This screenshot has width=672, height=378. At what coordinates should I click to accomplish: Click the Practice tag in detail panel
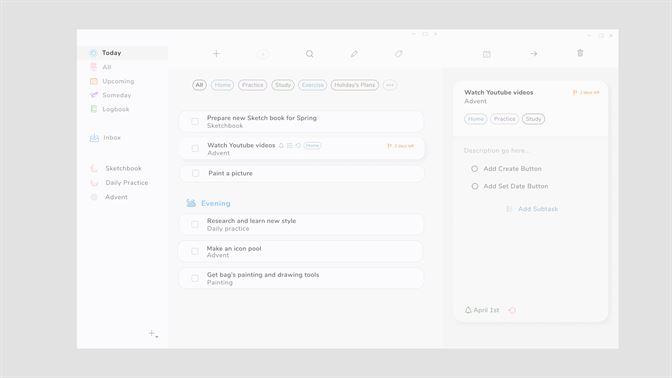pos(504,119)
